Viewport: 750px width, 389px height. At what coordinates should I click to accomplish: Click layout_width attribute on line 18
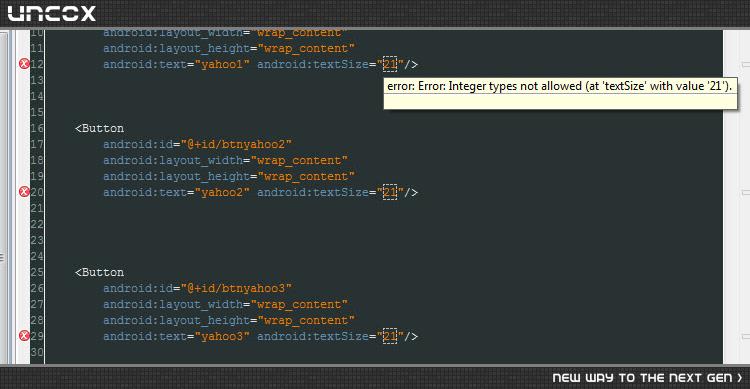click(x=173, y=160)
